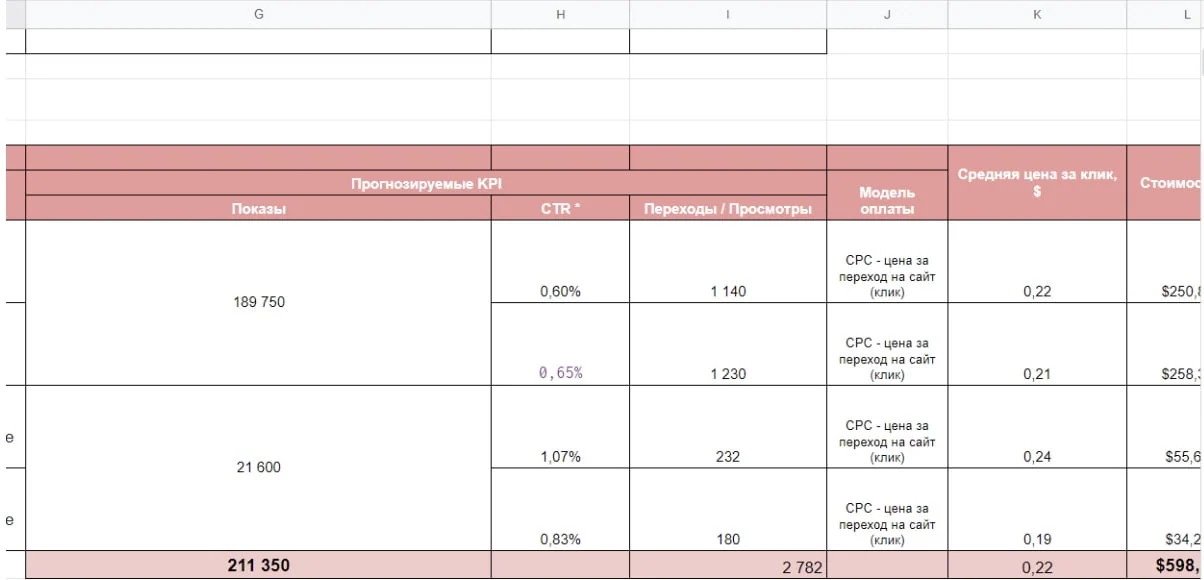1204x580 pixels.
Task: Select the average click price cell 0,24
Action: [x=1037, y=427]
